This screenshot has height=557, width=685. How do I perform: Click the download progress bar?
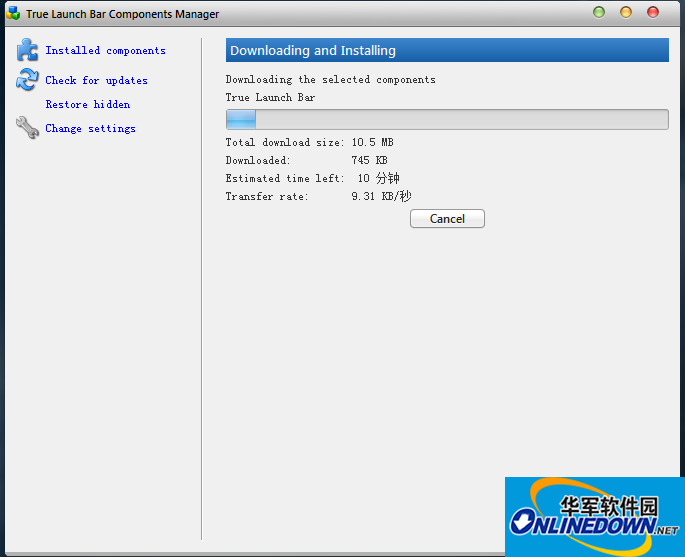(447, 119)
